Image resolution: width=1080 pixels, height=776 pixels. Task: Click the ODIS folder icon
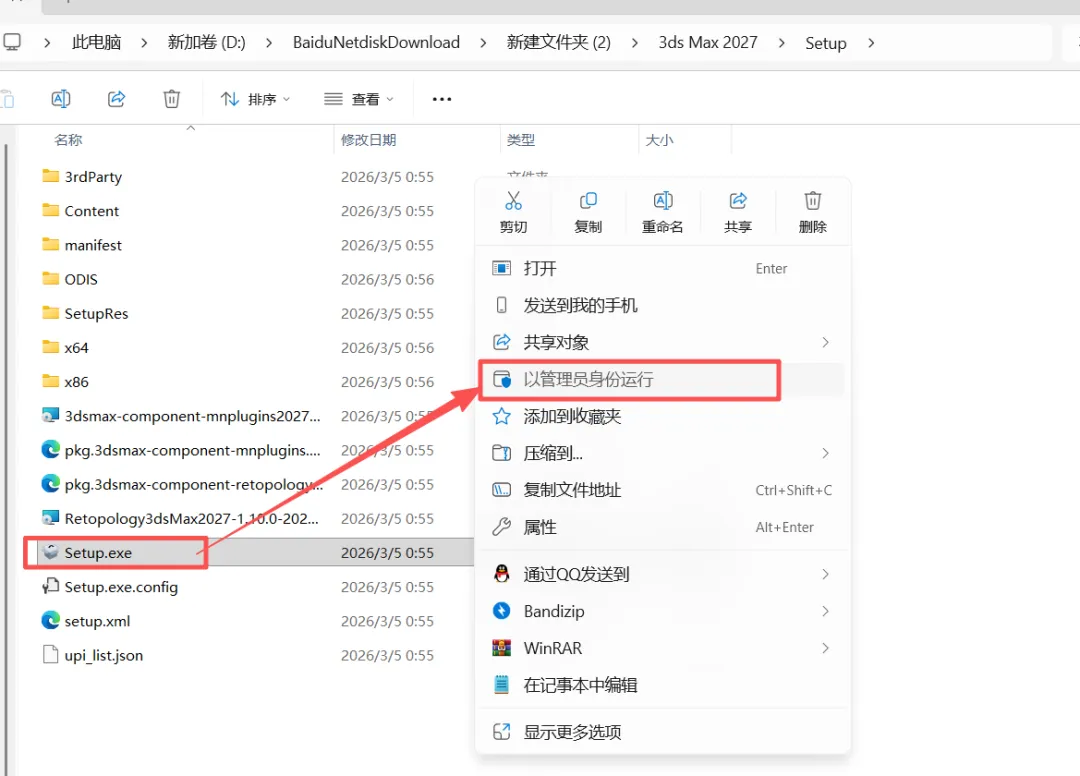click(50, 279)
